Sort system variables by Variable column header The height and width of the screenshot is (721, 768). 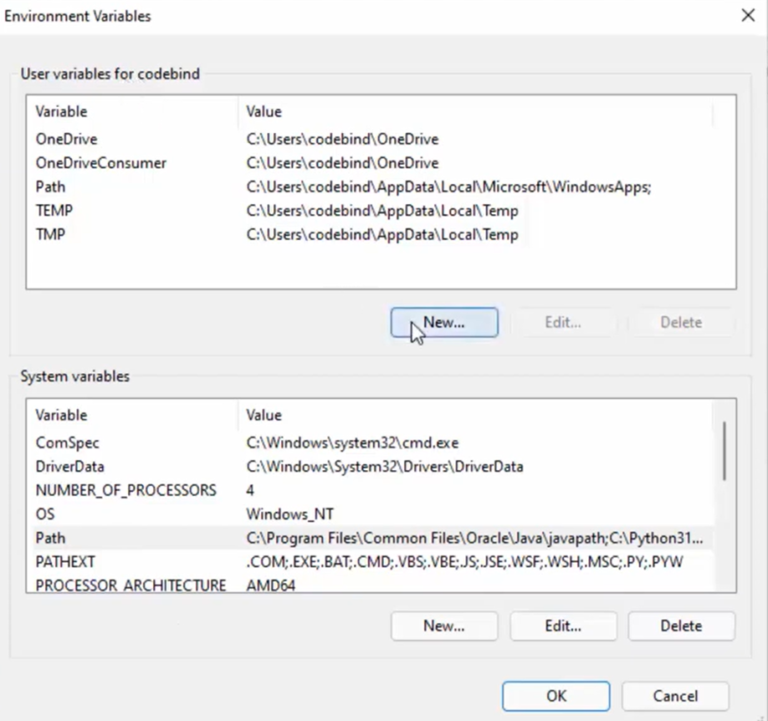click(x=62, y=415)
